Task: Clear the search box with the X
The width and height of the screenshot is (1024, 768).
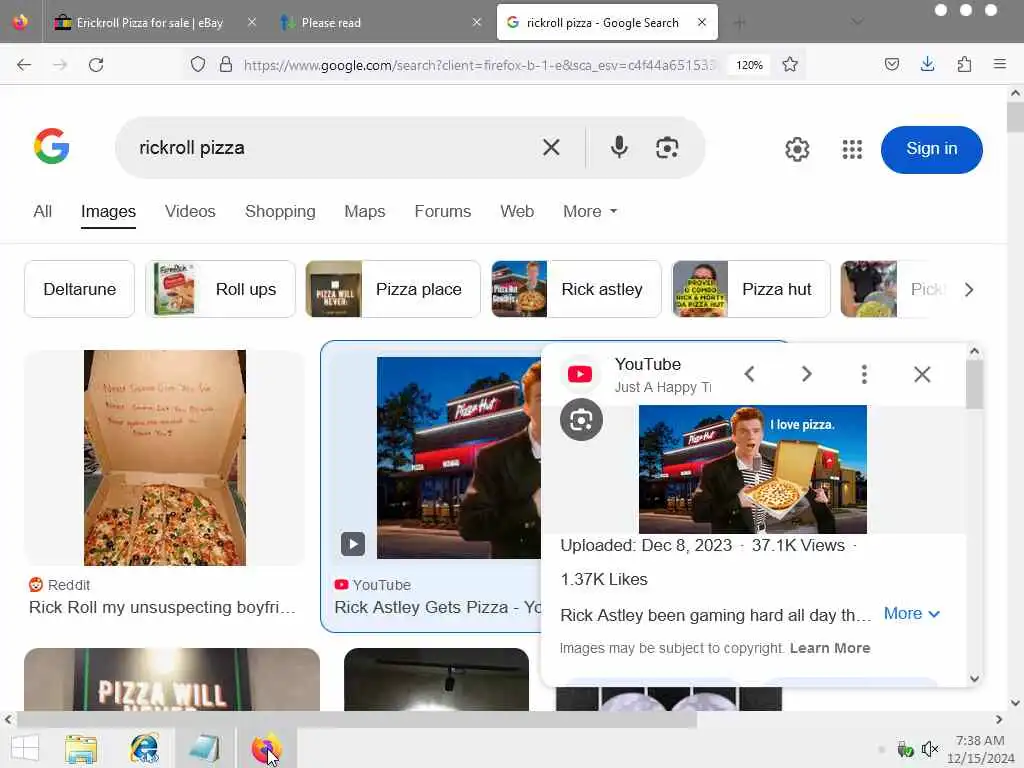Action: [x=551, y=148]
